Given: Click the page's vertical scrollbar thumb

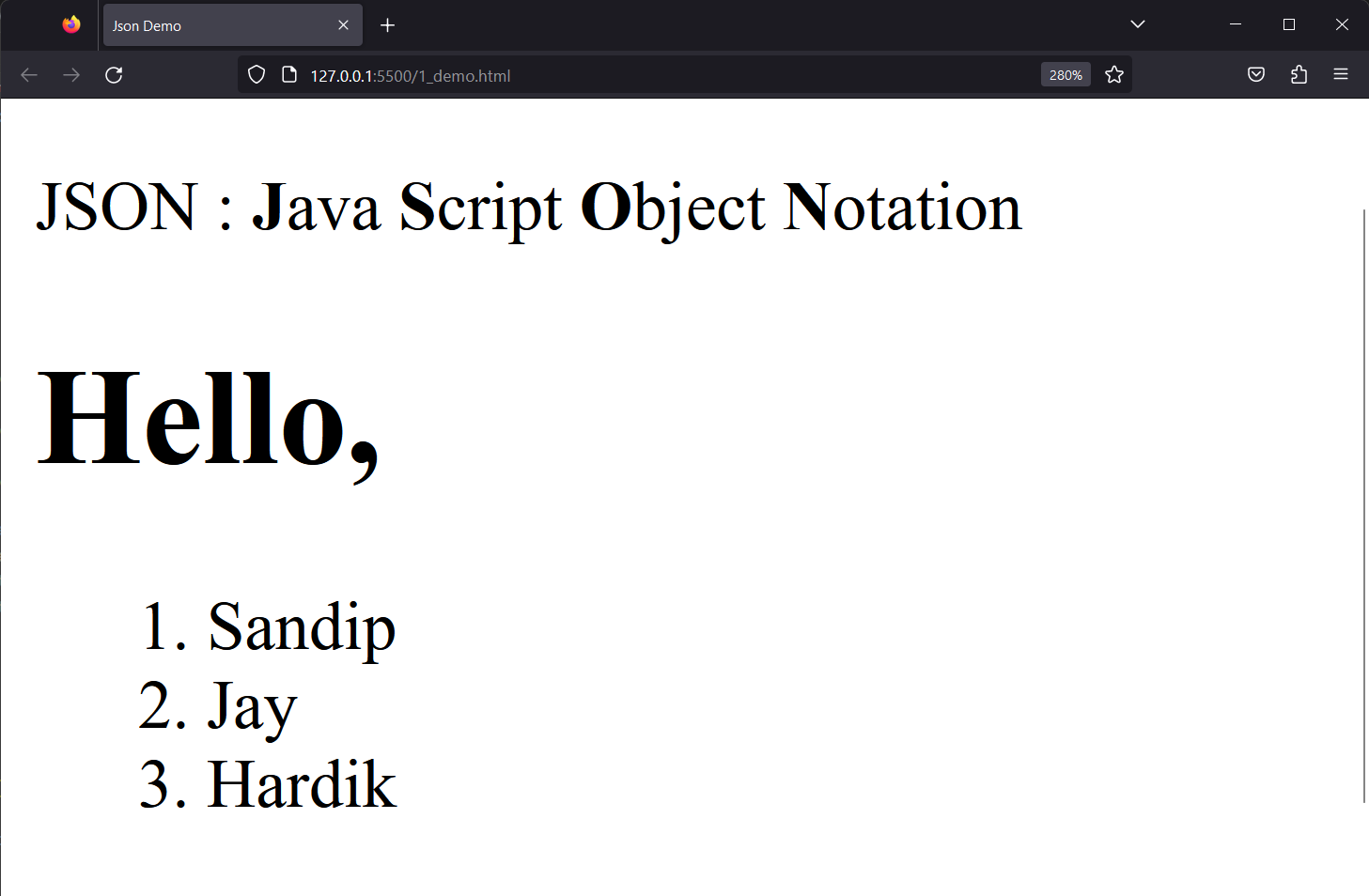Looking at the screenshot, I should pyautogui.click(x=1364, y=505).
